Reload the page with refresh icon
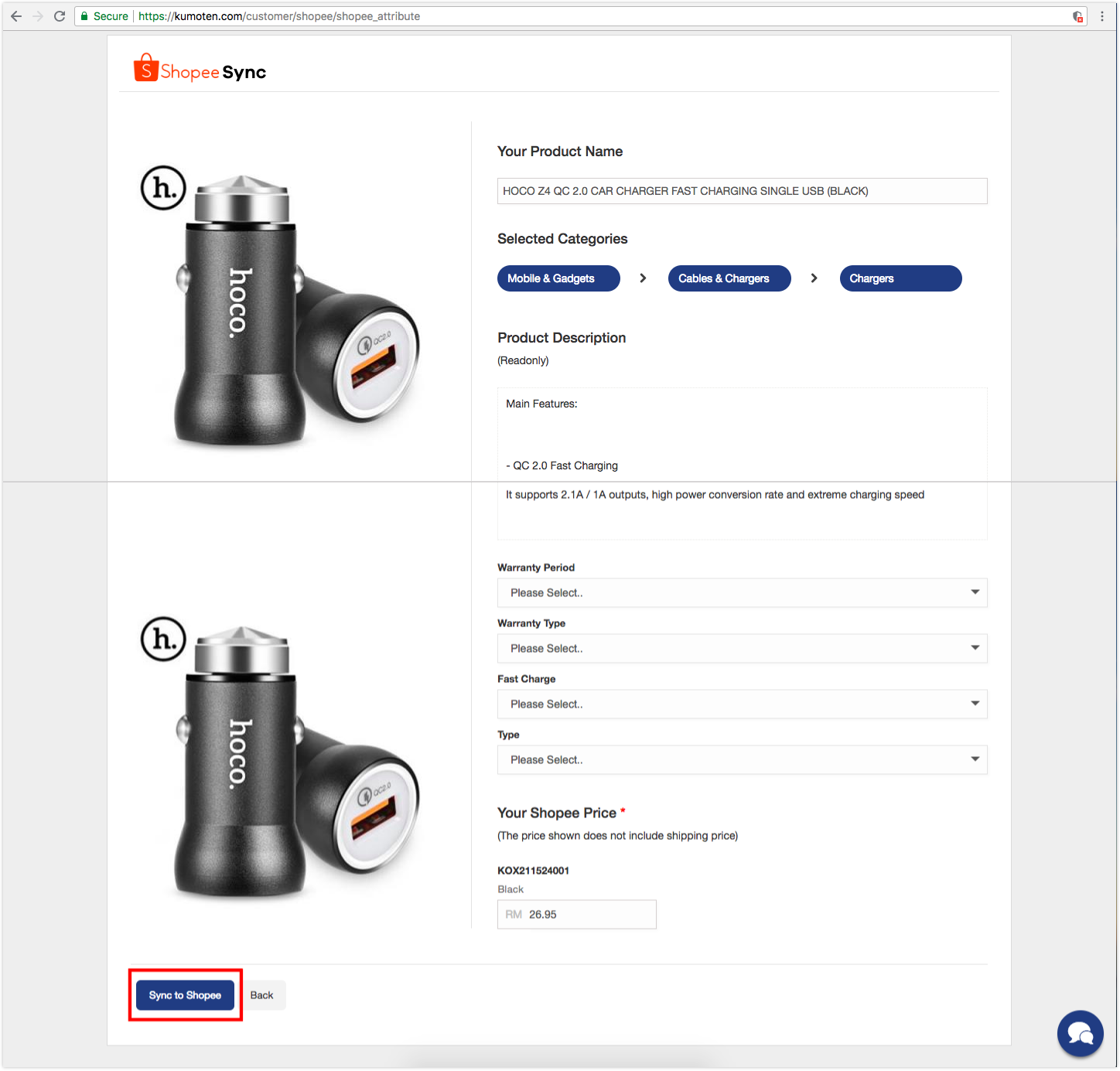1120x1071 pixels. coord(59,16)
